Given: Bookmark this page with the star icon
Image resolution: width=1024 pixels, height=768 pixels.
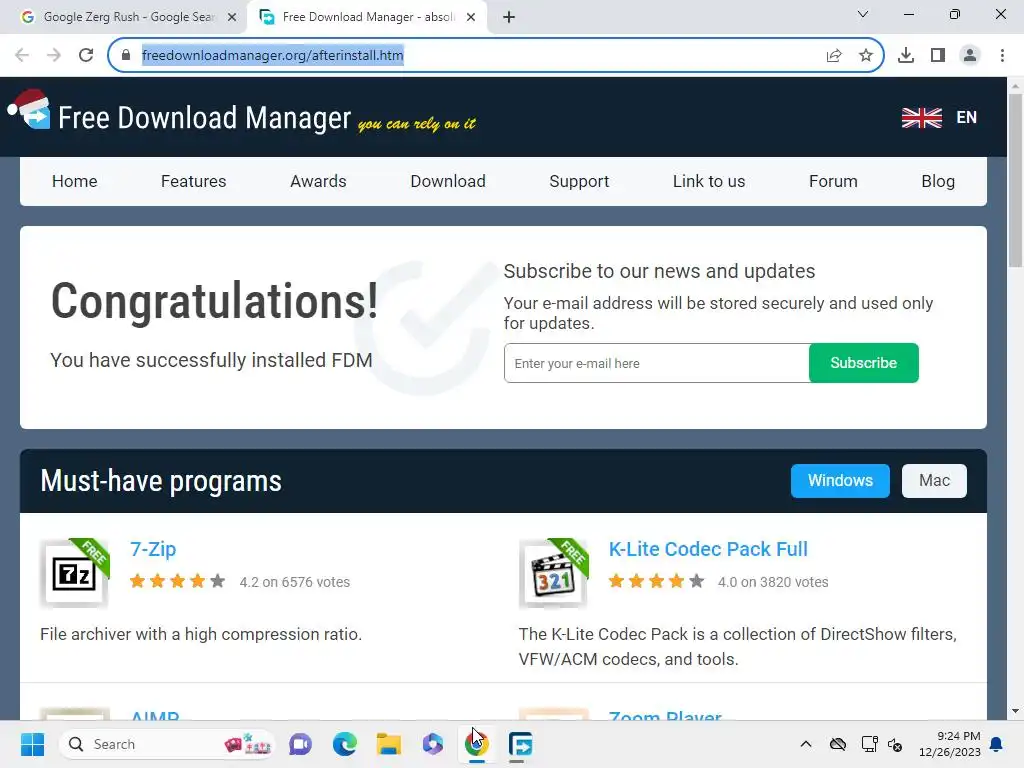Looking at the screenshot, I should [866, 56].
